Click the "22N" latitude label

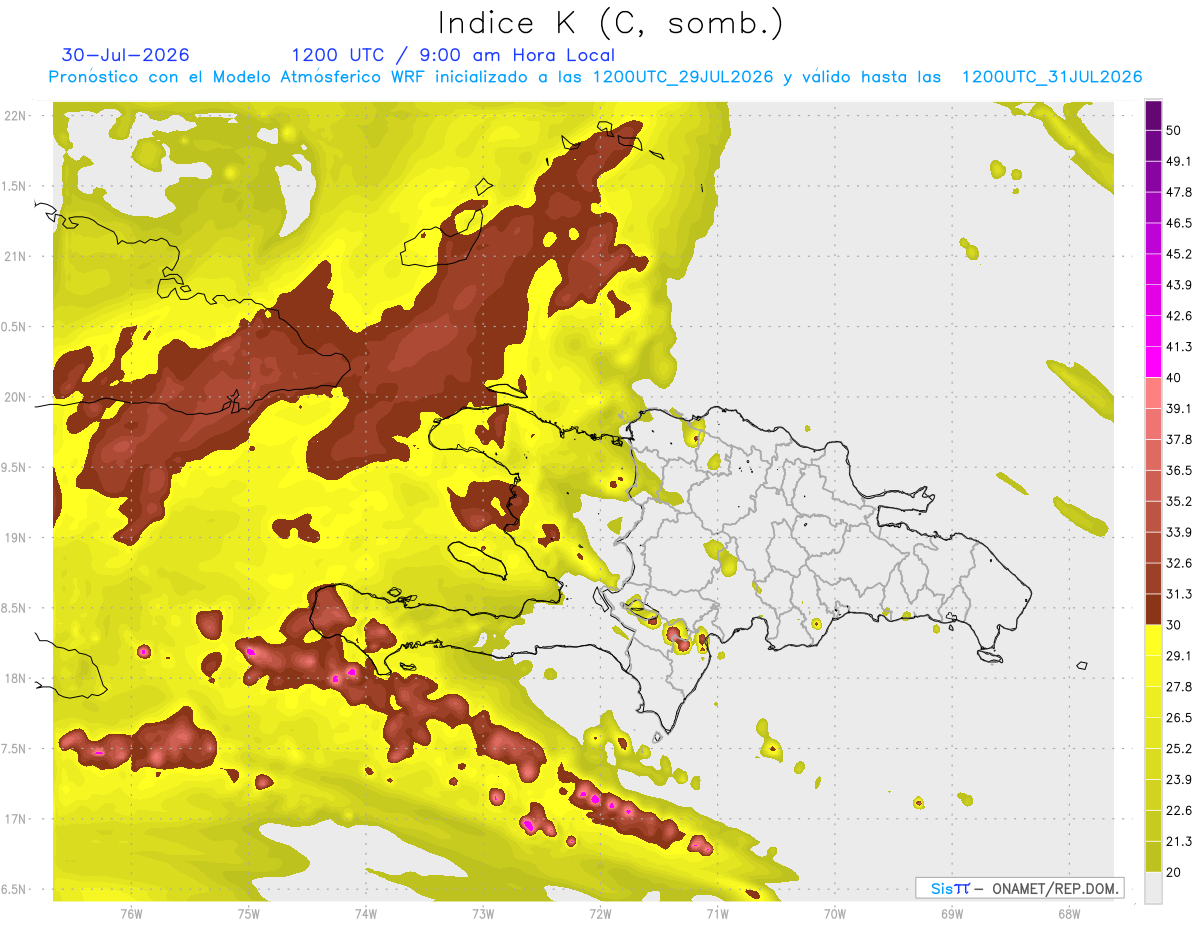coord(15,116)
